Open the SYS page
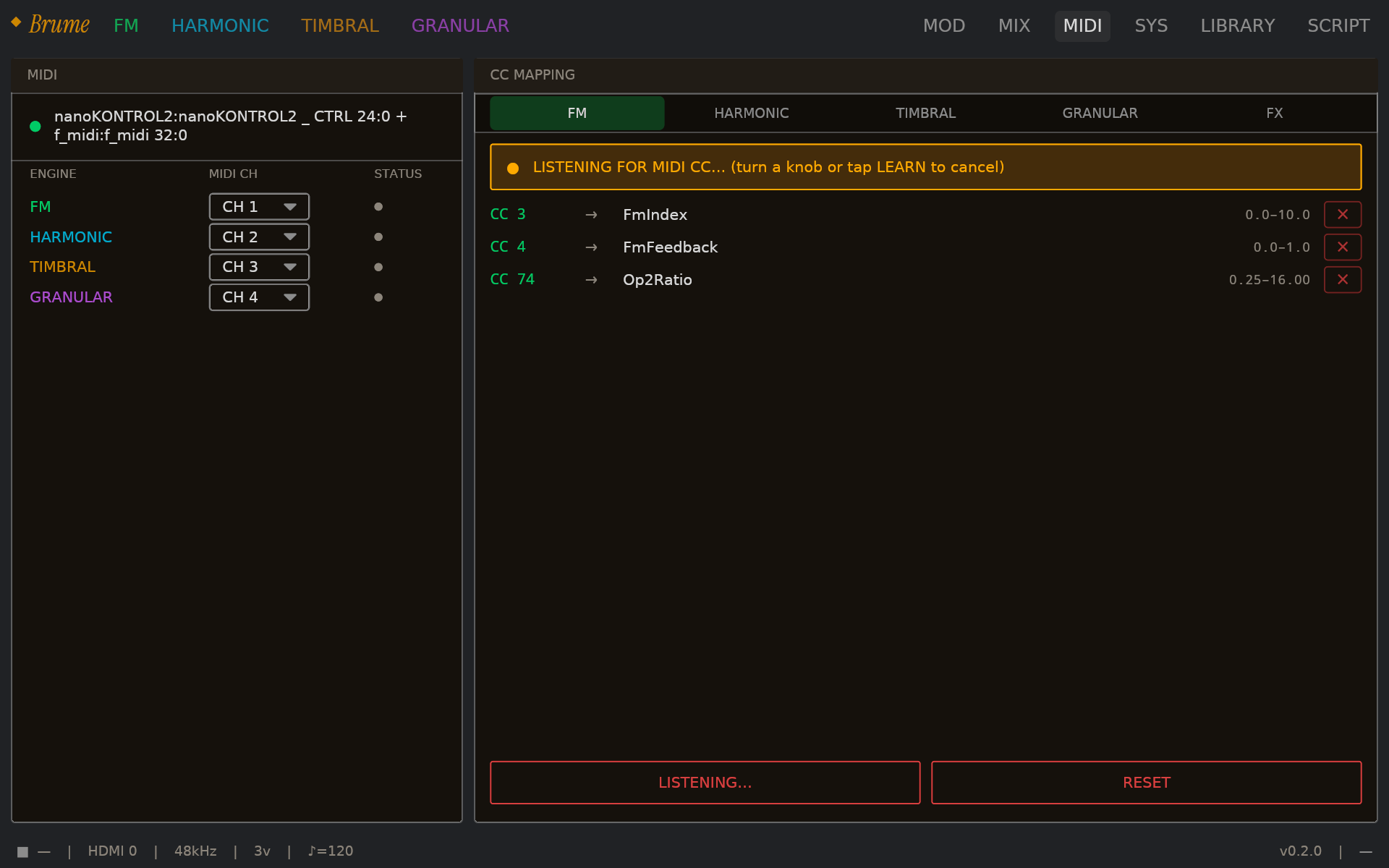 [1151, 26]
